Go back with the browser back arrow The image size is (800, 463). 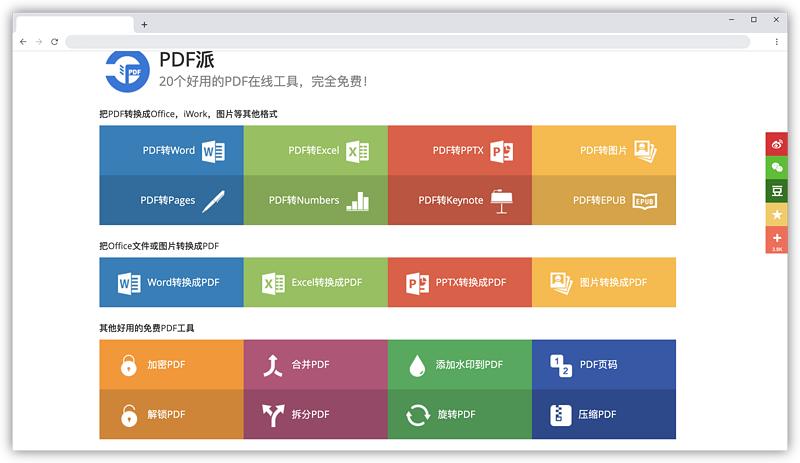[23, 42]
